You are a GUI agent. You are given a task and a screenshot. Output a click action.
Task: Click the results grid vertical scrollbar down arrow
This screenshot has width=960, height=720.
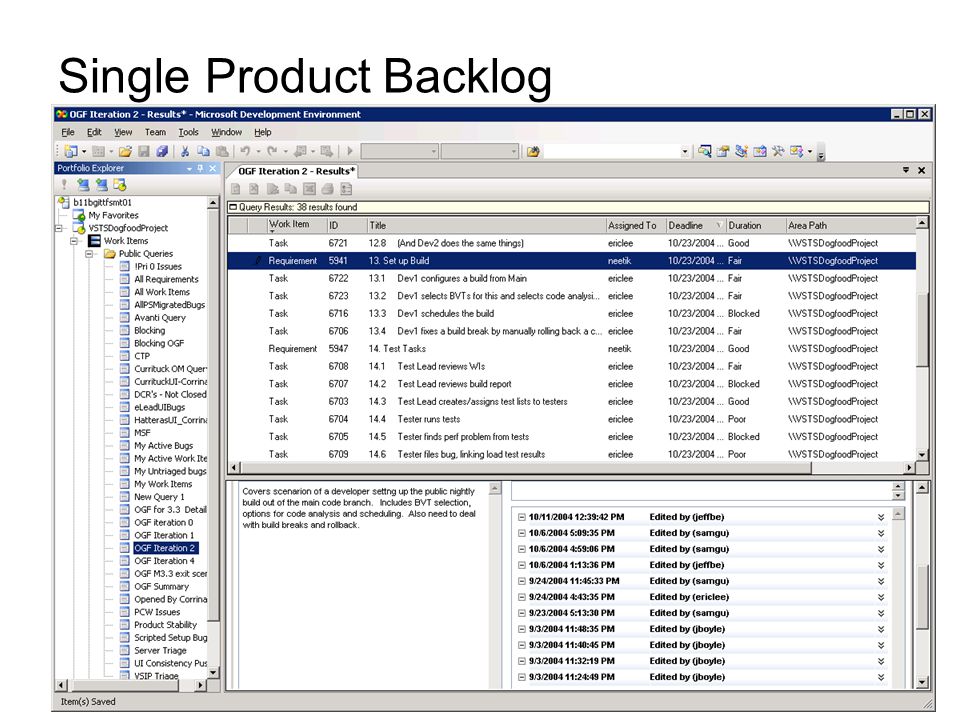click(x=922, y=455)
